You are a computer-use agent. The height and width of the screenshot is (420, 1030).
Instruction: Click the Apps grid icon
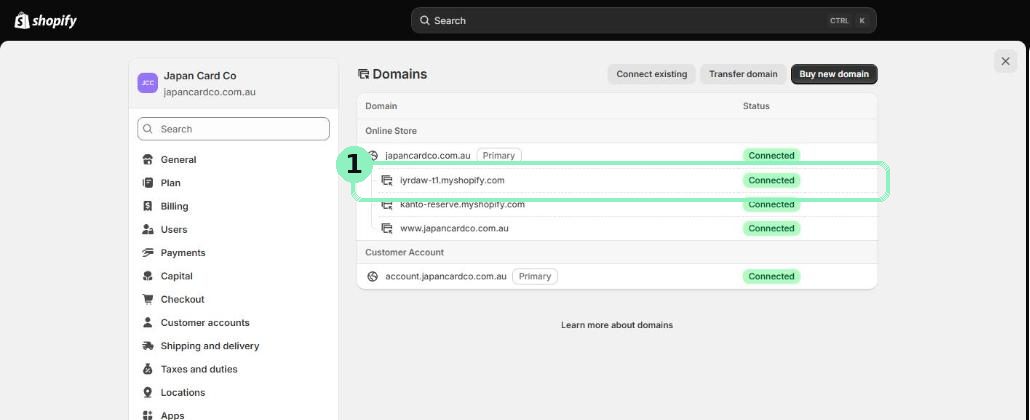pos(148,415)
